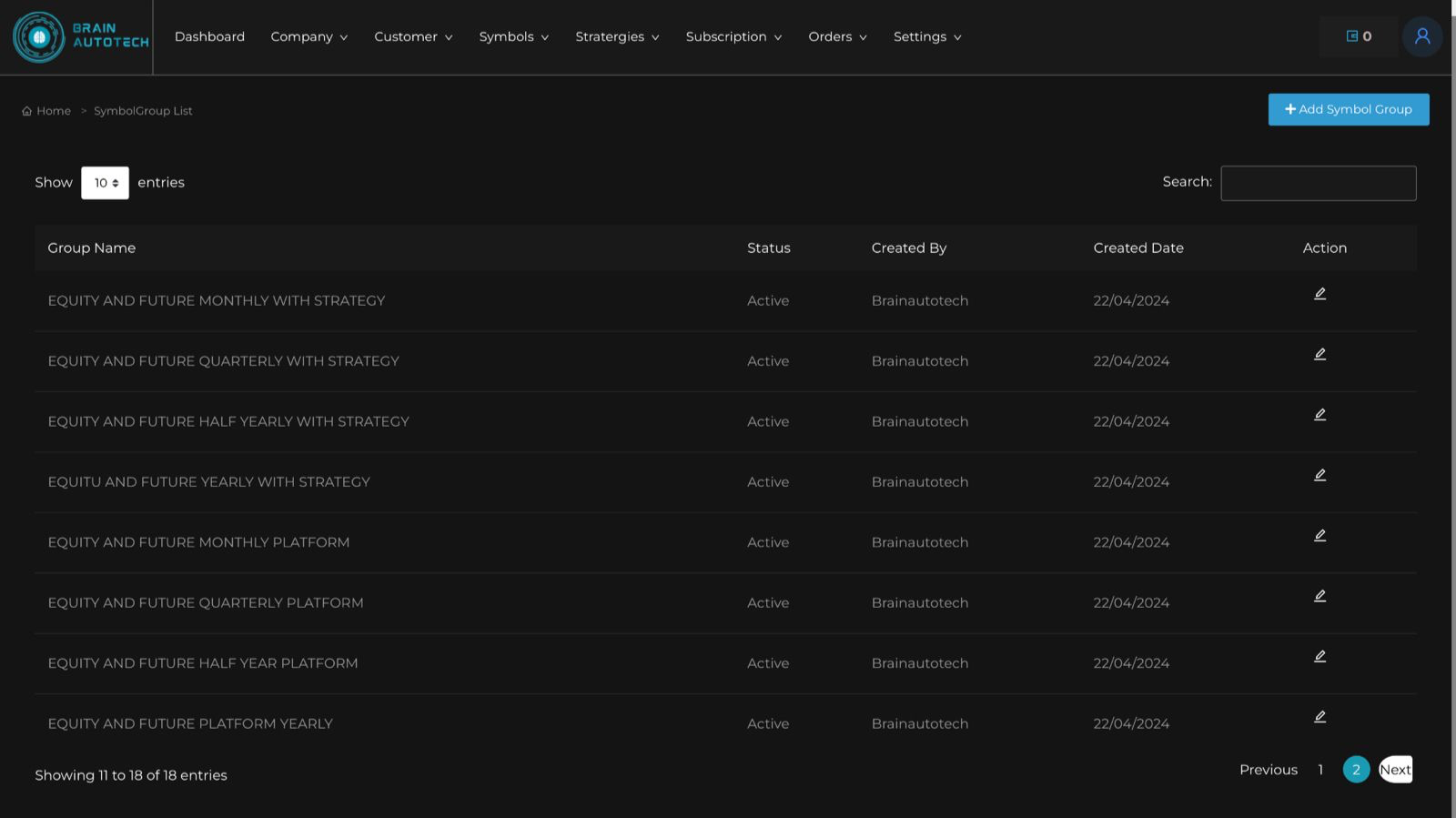The width and height of the screenshot is (1456, 818).
Task: Focus the Search input field
Action: (1318, 184)
